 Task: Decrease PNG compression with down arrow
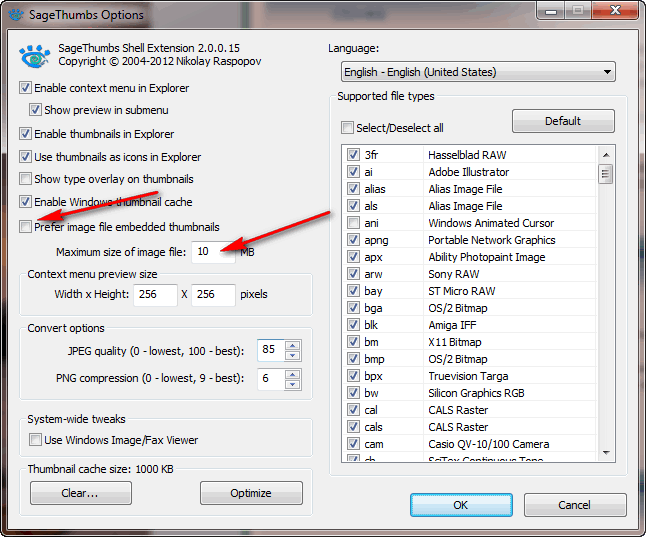293,385
